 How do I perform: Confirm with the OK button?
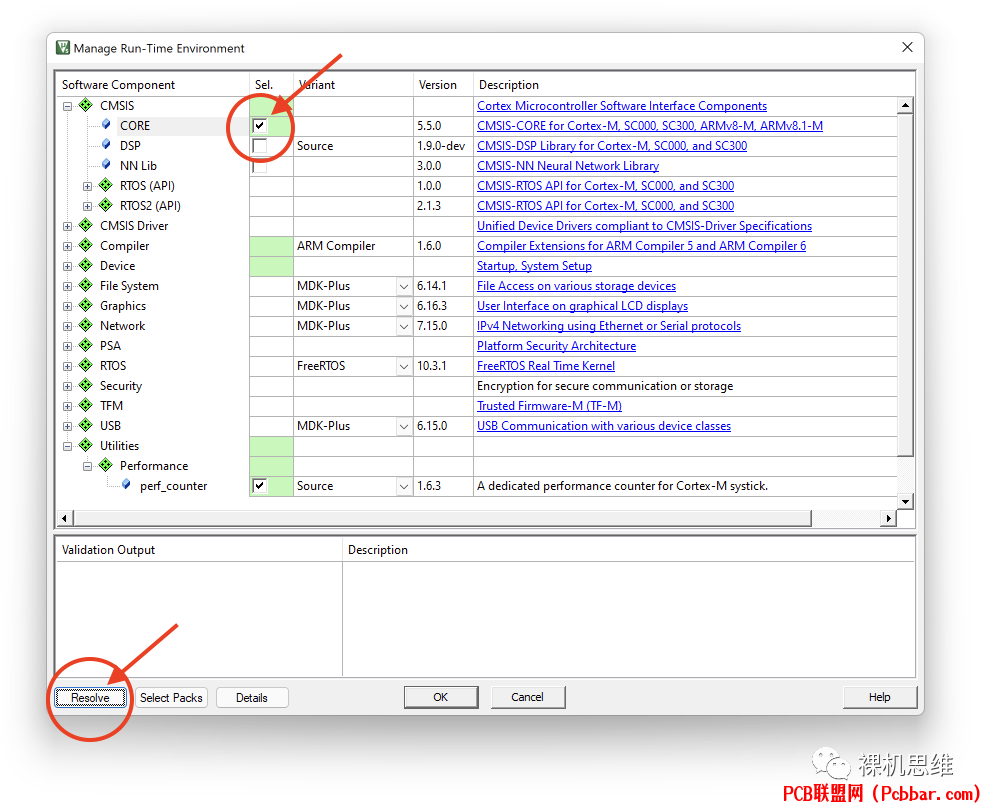pos(441,697)
